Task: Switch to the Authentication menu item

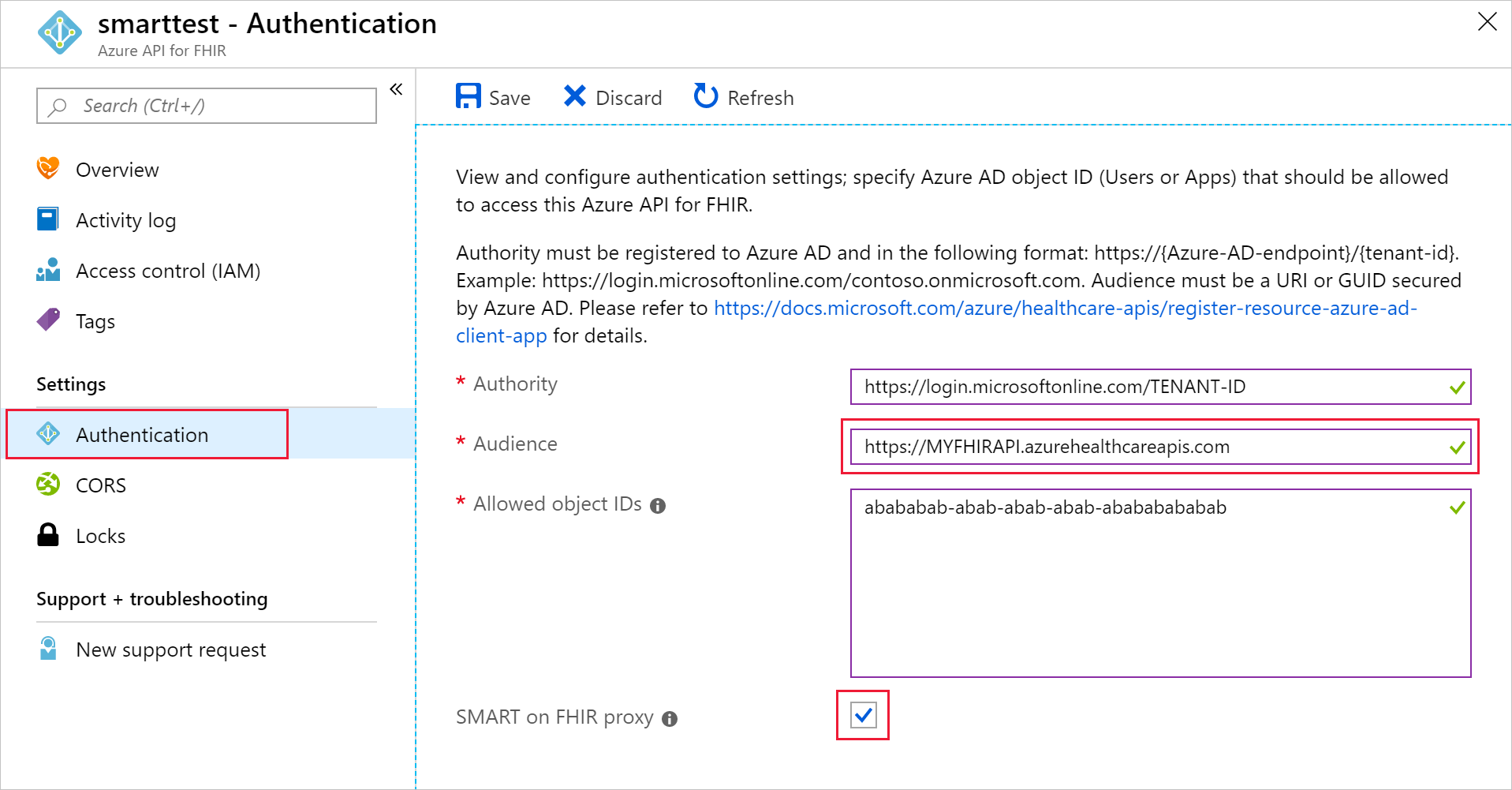Action: (x=142, y=434)
